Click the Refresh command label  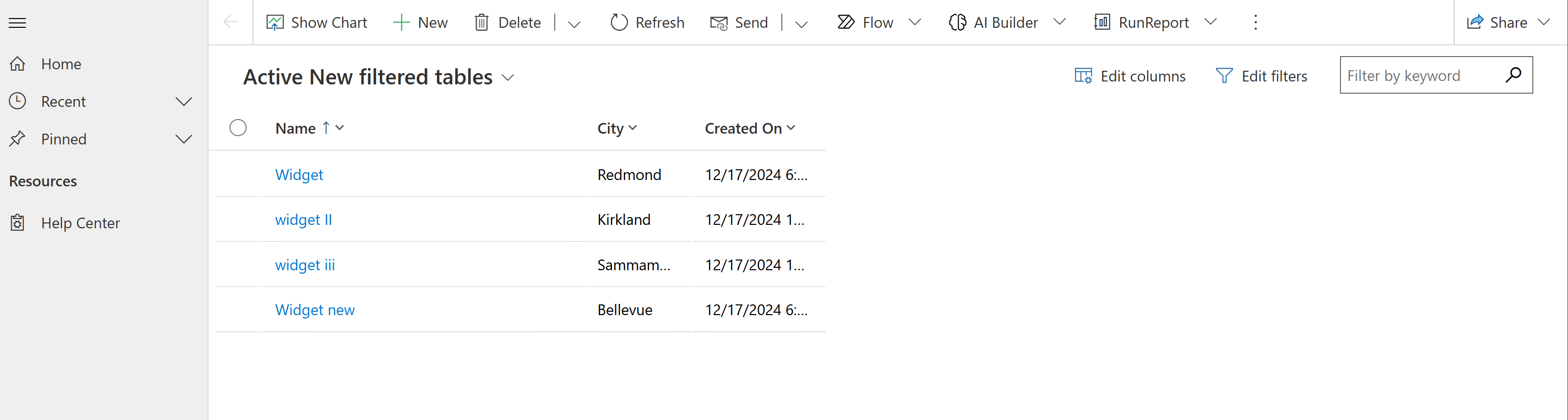660,22
